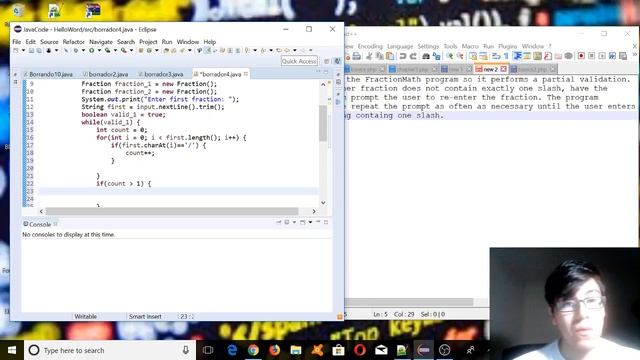Click the Open Type icon in Eclipse toolbar
This screenshot has height=360, width=640.
(x=166, y=50)
